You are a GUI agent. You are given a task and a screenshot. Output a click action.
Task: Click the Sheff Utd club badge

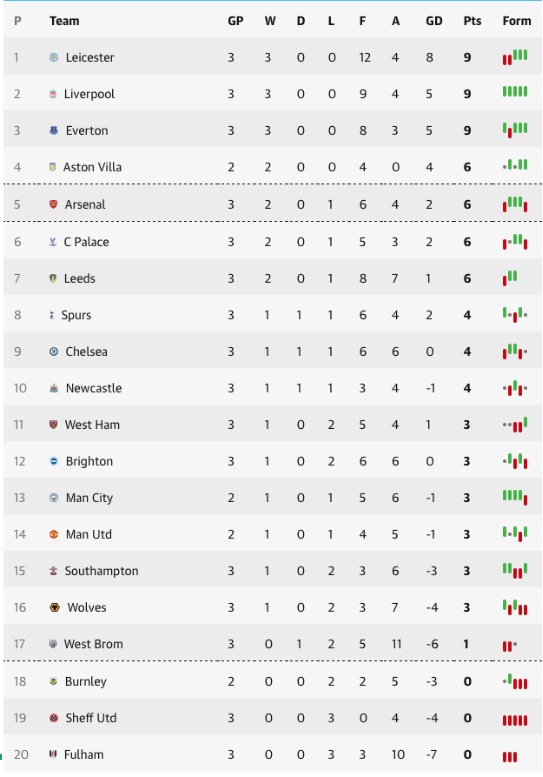click(54, 718)
